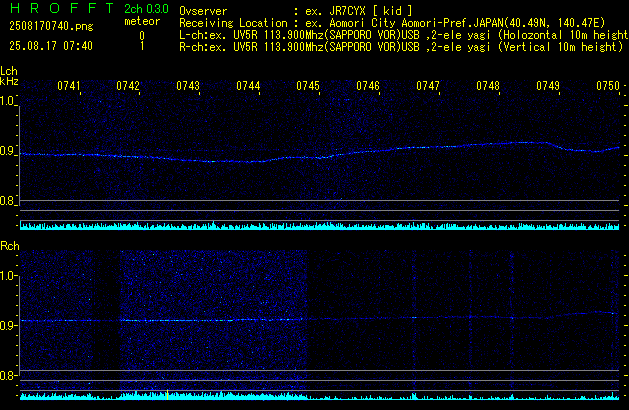Click the 0747 time marker
This screenshot has width=629, height=410.
pyautogui.click(x=428, y=86)
